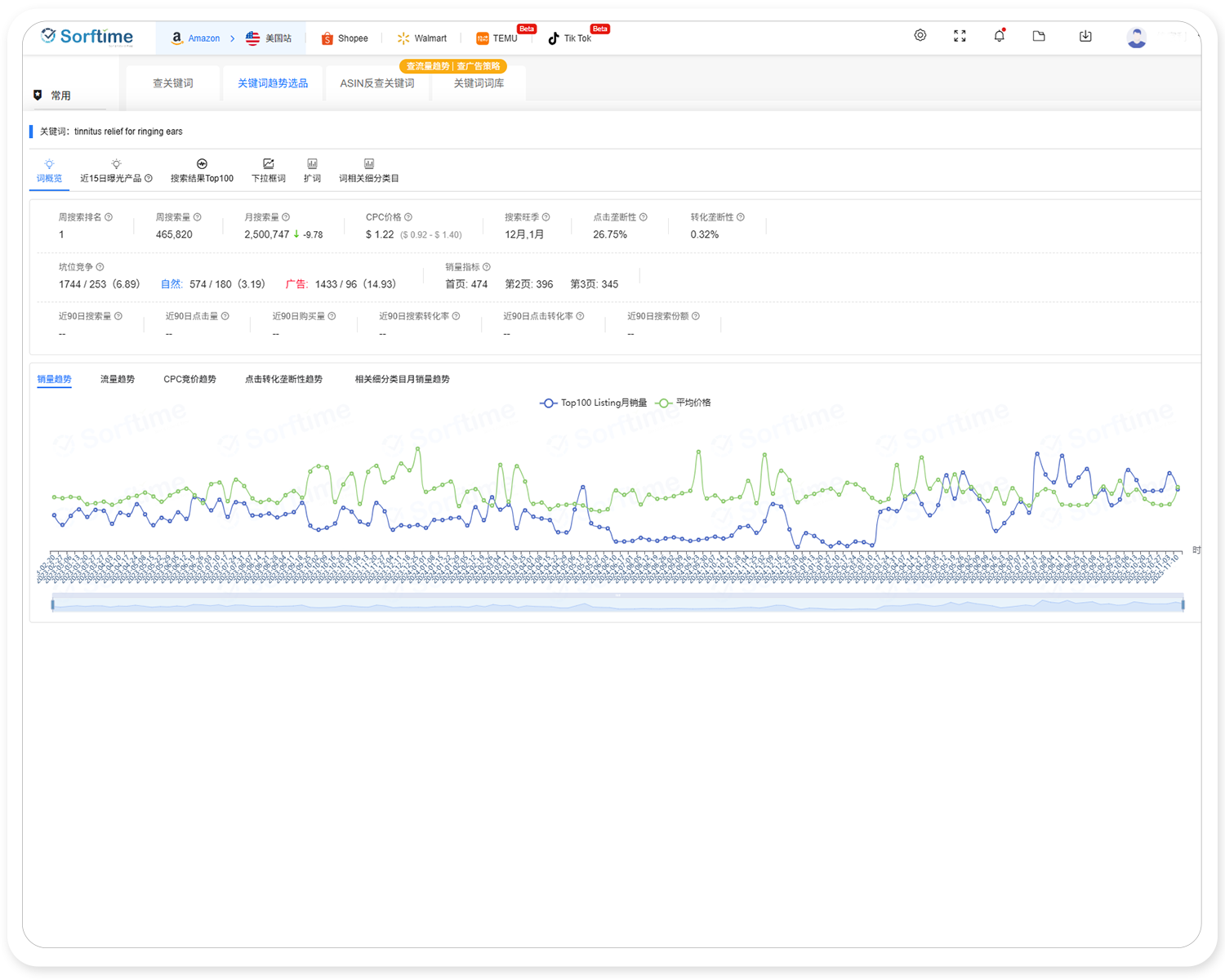1225x980 pixels.
Task: Click help icon next to CPC价格
Action: (x=408, y=217)
